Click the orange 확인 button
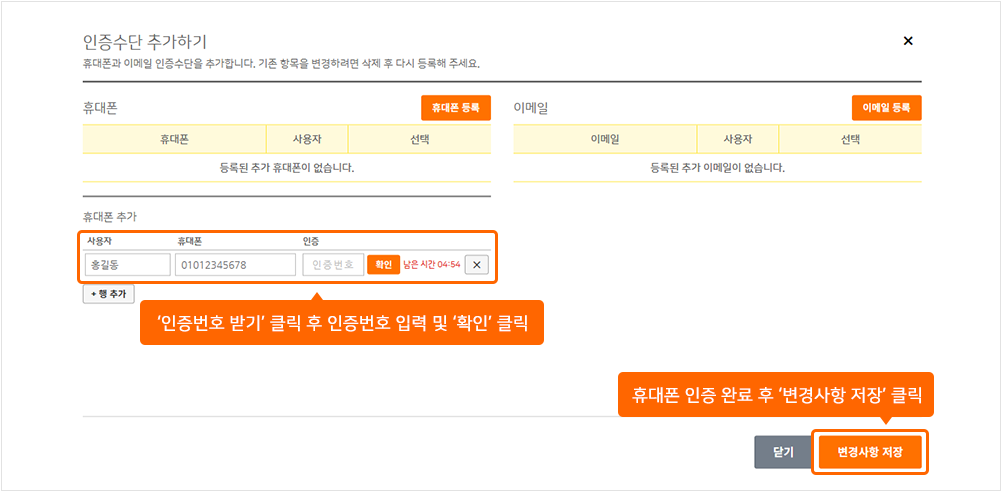1002x493 pixels. [383, 265]
